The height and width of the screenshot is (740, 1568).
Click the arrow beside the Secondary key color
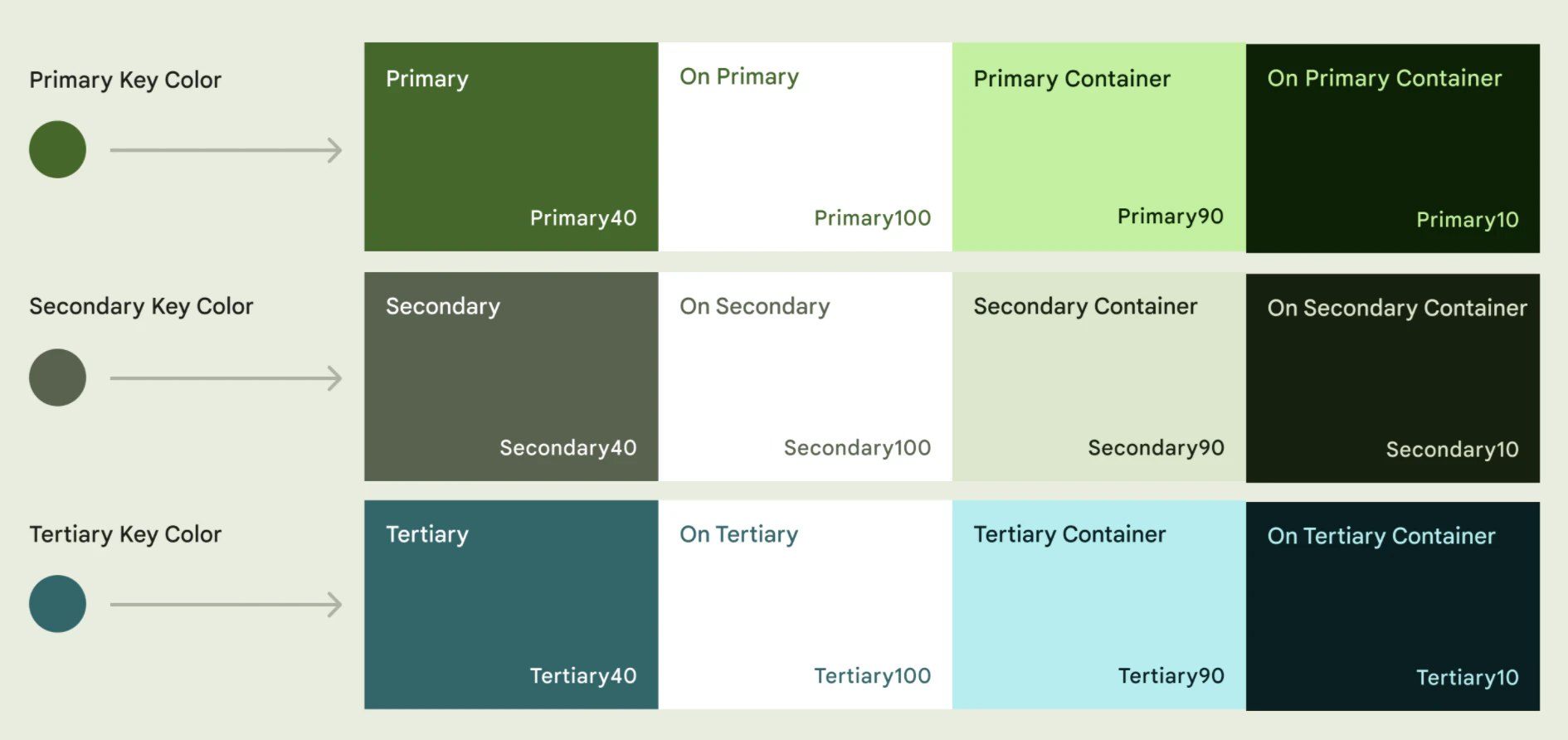(x=226, y=378)
